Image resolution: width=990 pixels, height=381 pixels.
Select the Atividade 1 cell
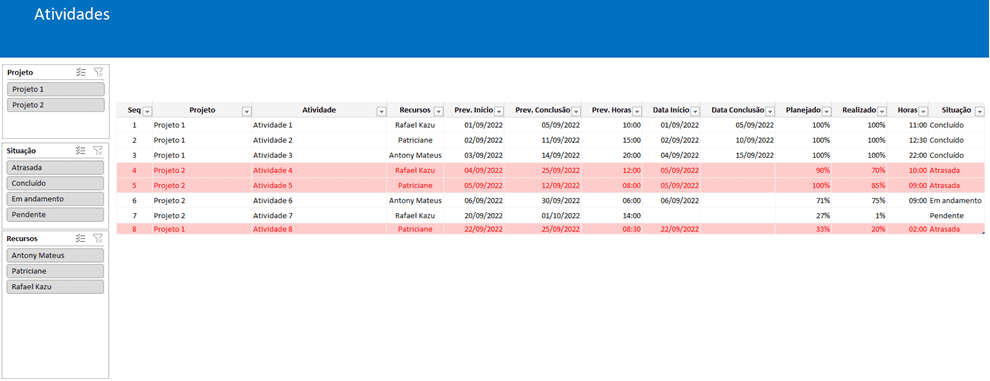click(319, 125)
